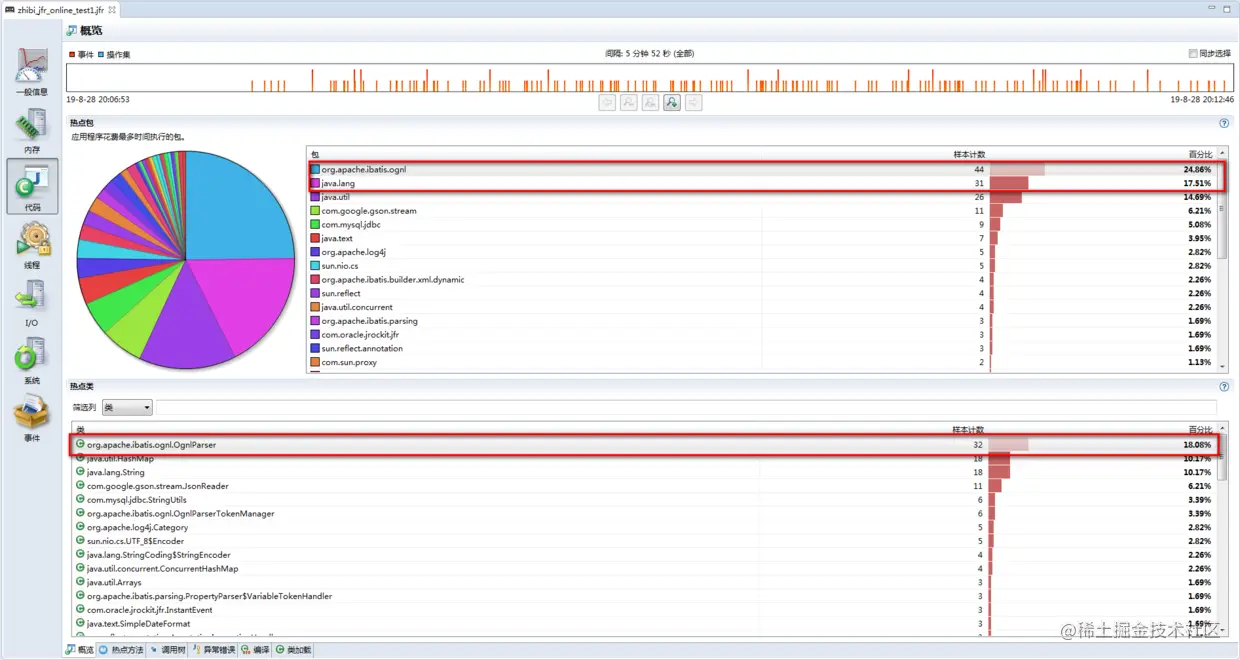Switch to the 概览 bottom tab

tap(80, 650)
